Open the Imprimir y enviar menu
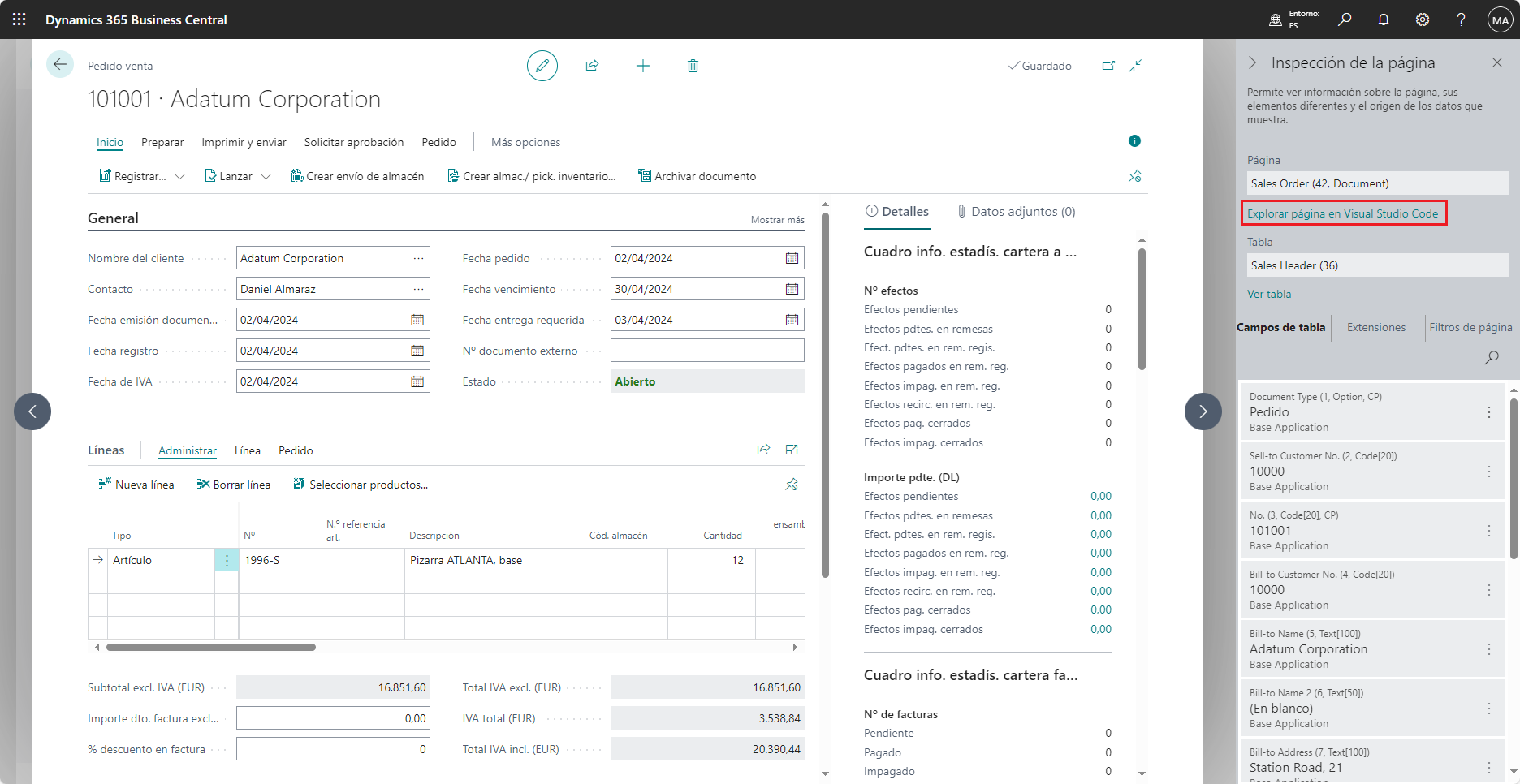 point(244,142)
